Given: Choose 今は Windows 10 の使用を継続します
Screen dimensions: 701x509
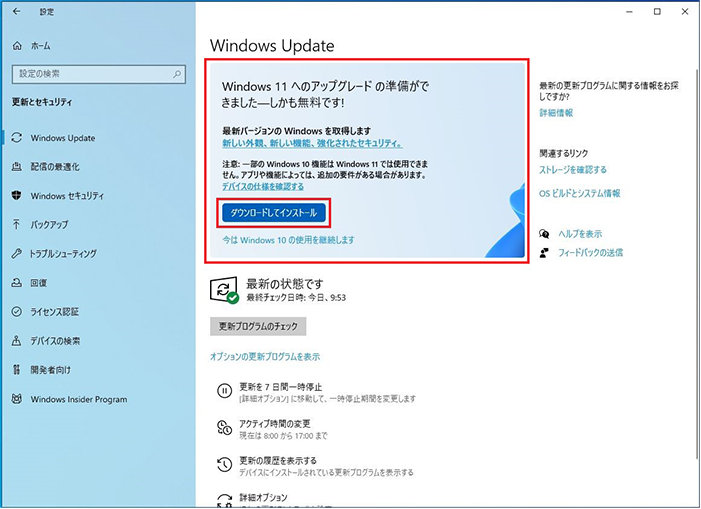Looking at the screenshot, I should pos(288,240).
